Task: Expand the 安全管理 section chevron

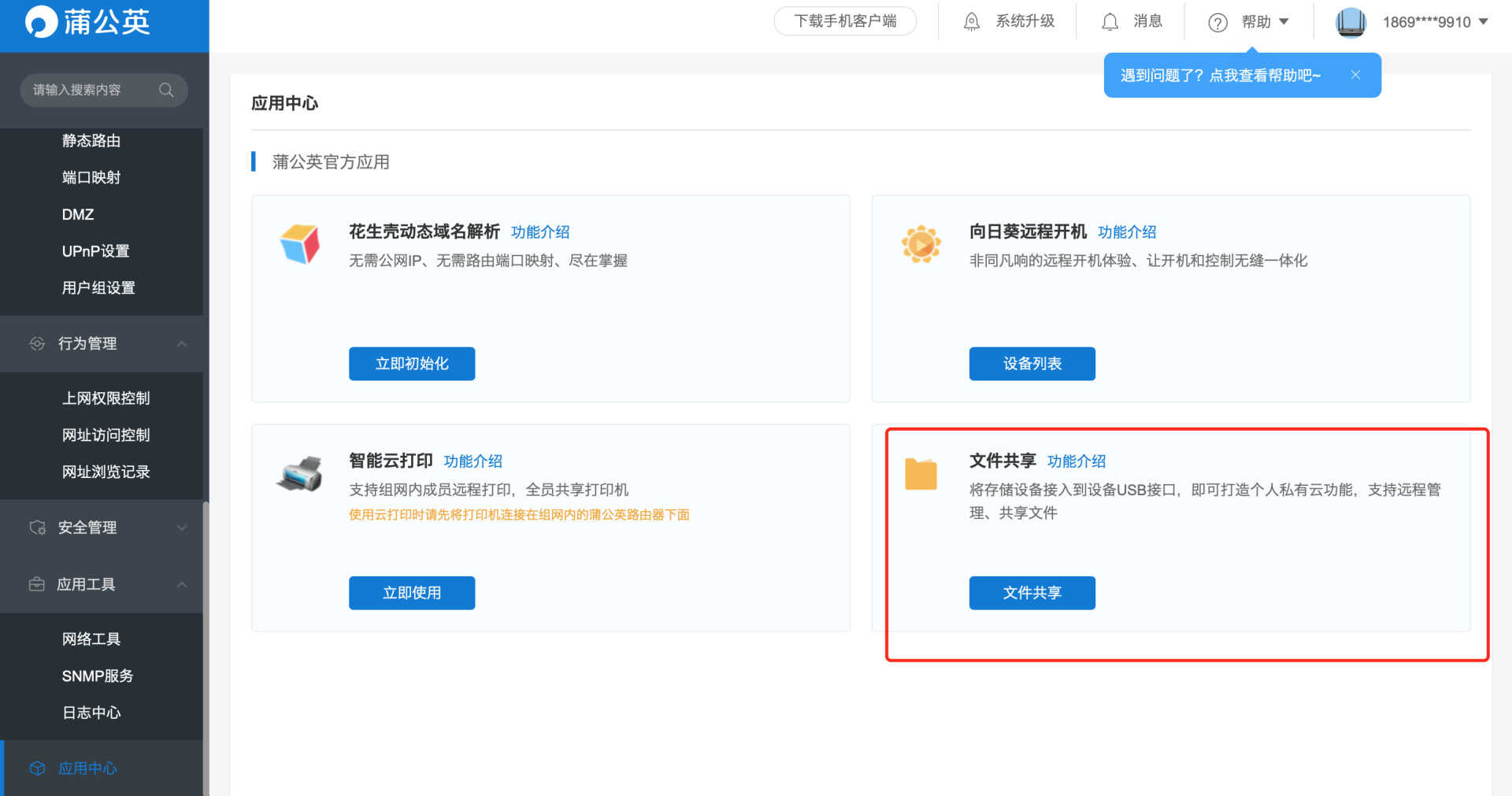Action: (182, 528)
